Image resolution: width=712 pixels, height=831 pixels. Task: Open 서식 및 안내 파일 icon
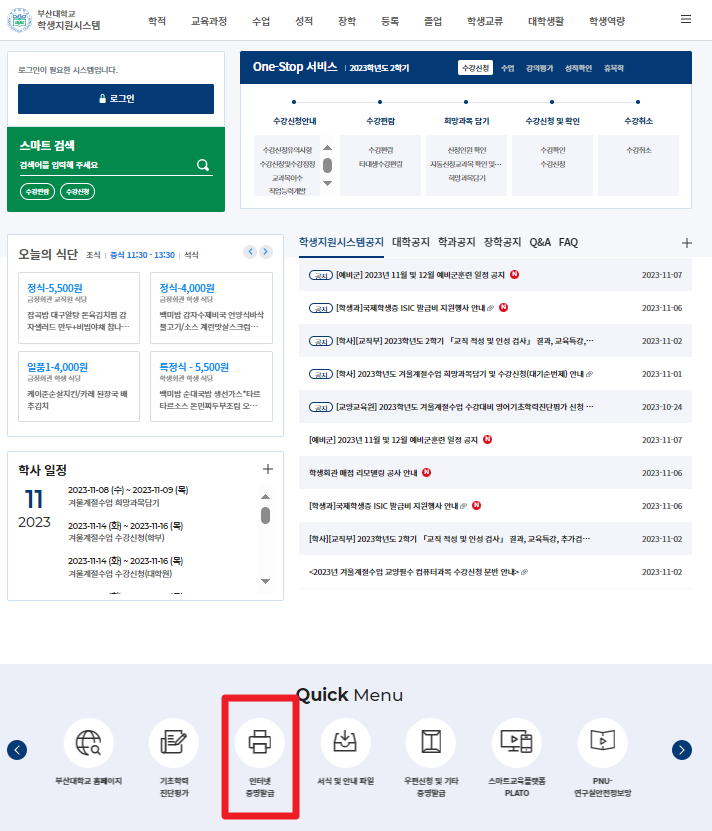pos(345,742)
